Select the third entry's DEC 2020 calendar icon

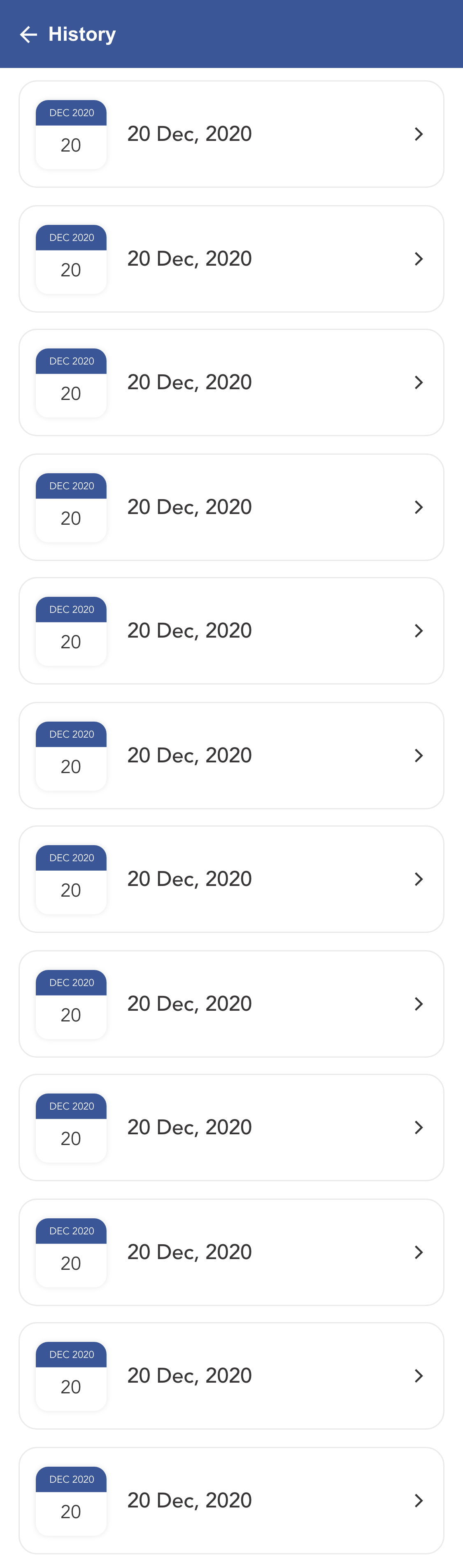tap(71, 383)
